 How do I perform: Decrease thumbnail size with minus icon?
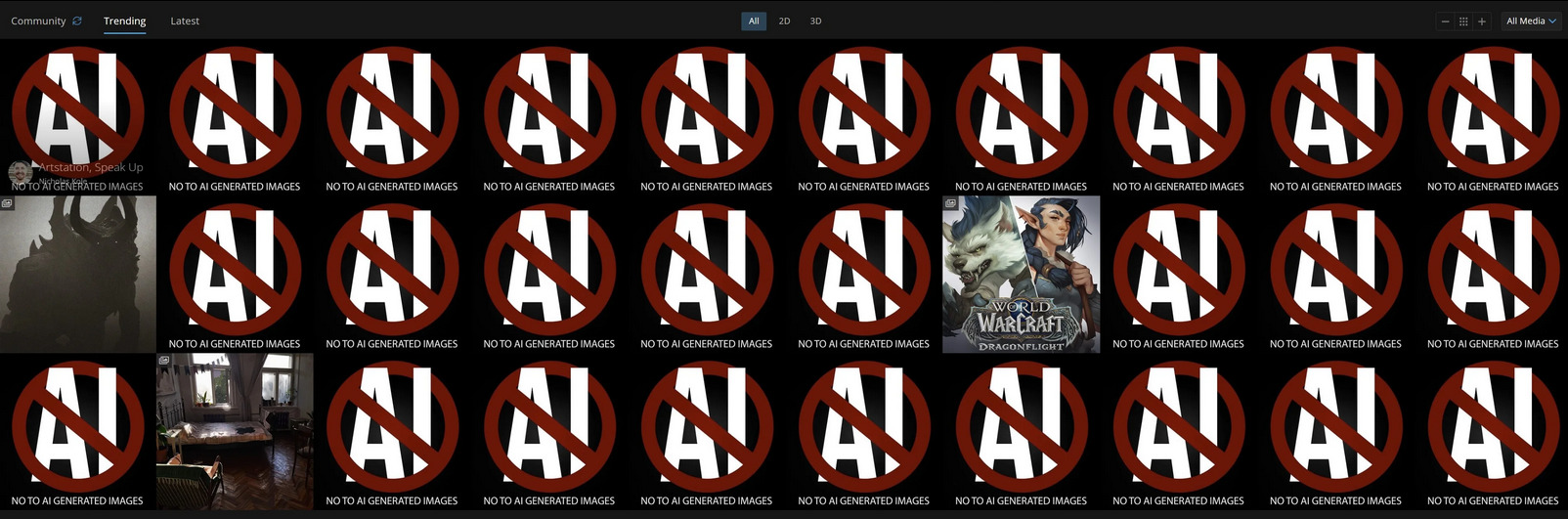1445,22
